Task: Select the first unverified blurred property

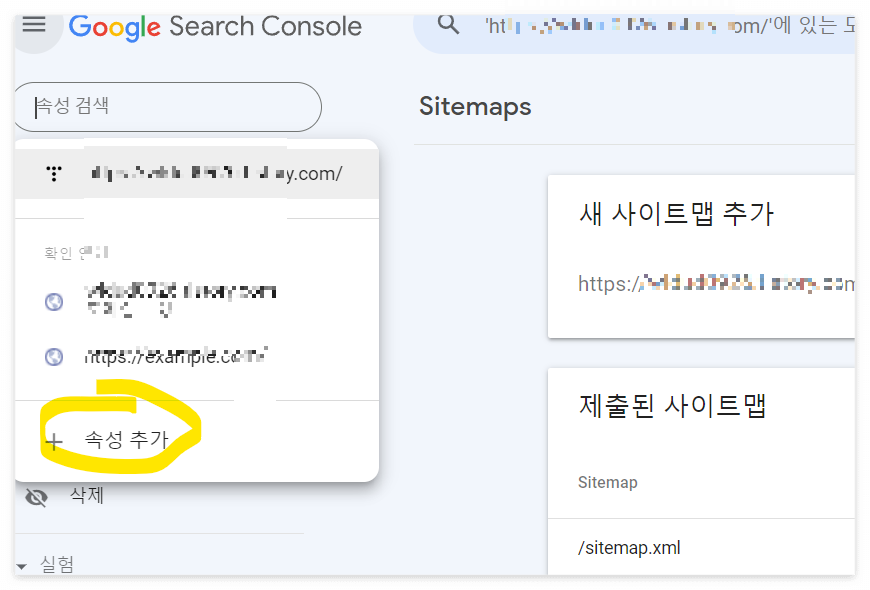Action: coord(197,301)
